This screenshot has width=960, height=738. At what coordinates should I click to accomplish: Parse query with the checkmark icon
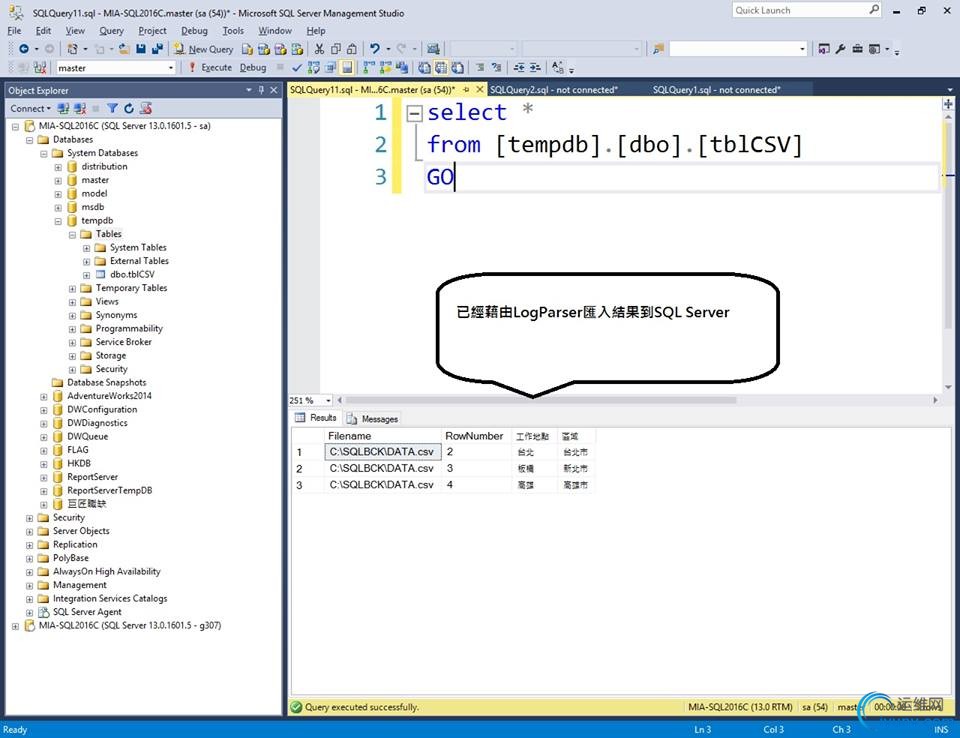[x=298, y=68]
